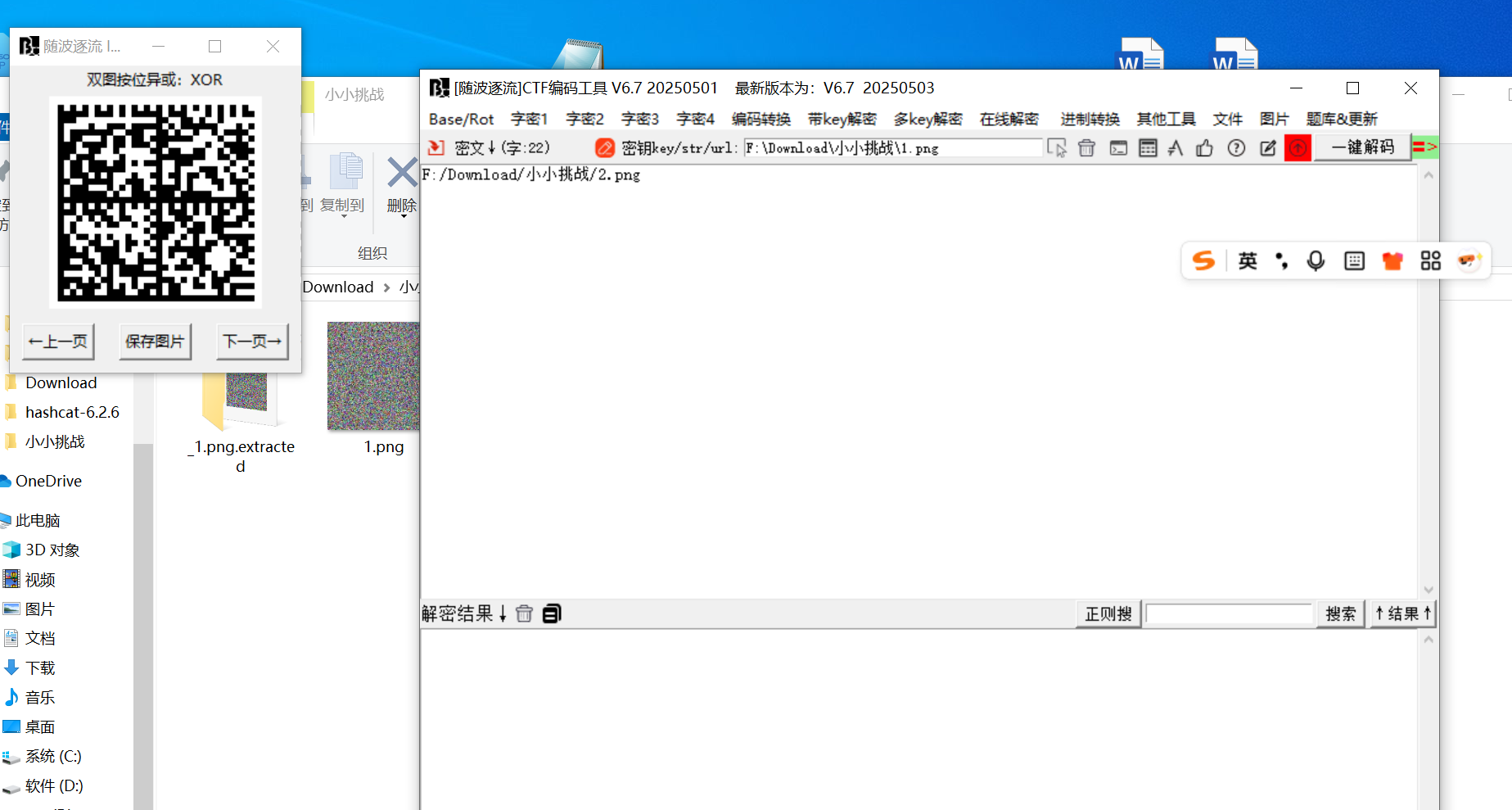1512x810 pixels.
Task: Click the pencil edit note icon
Action: coord(1268,147)
